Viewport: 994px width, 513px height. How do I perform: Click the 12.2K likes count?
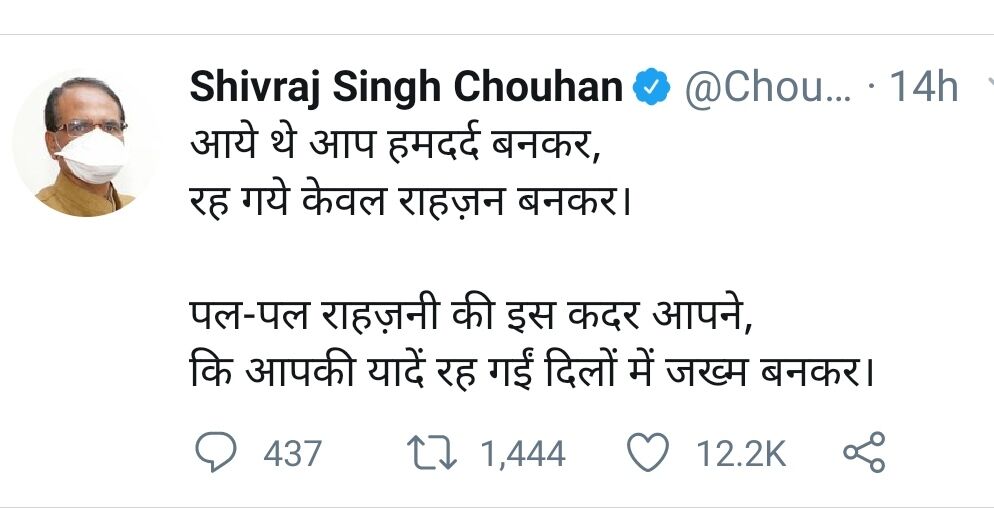point(740,455)
